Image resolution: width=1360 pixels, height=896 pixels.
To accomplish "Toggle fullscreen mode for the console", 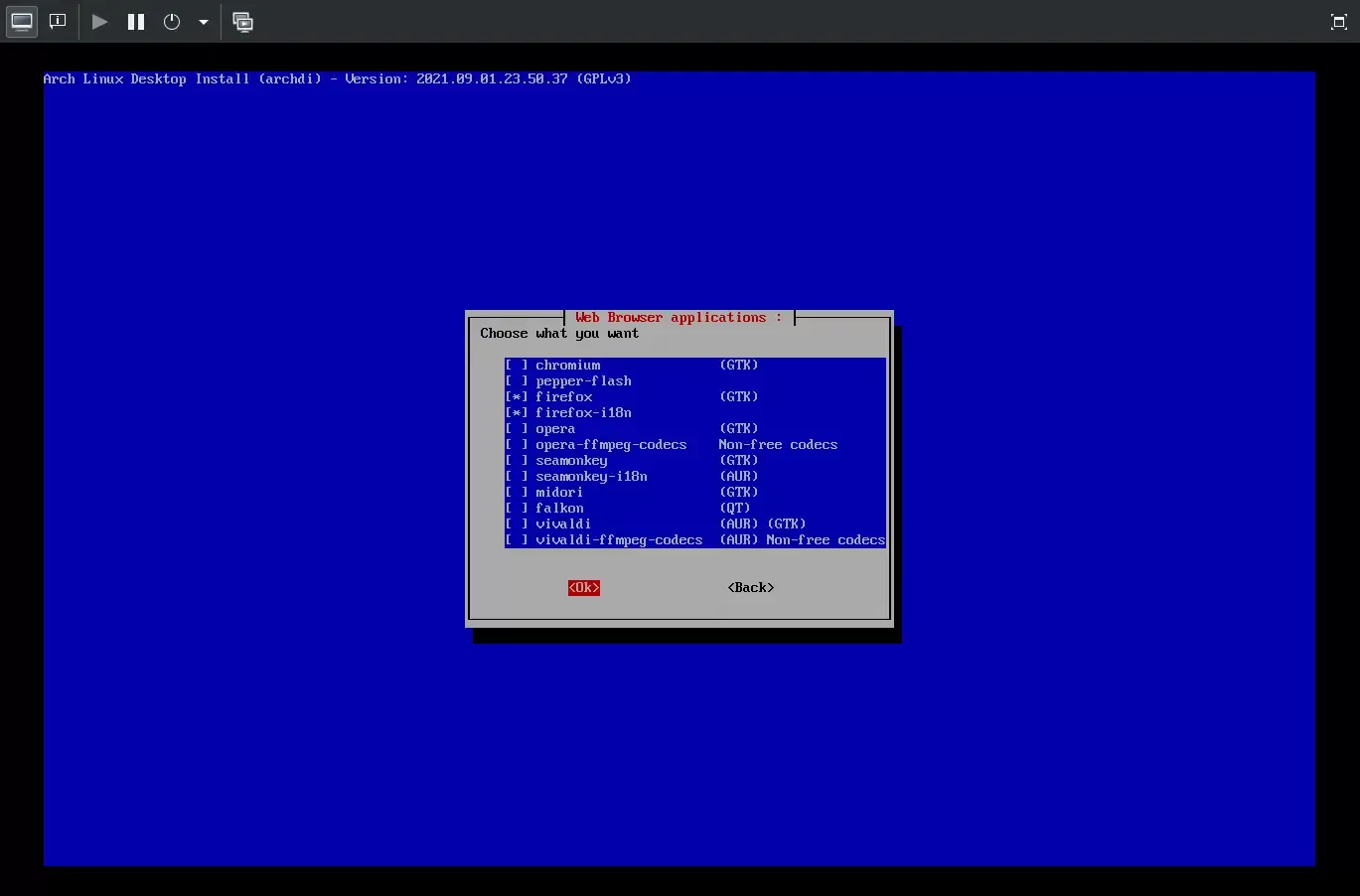I will point(1338,22).
